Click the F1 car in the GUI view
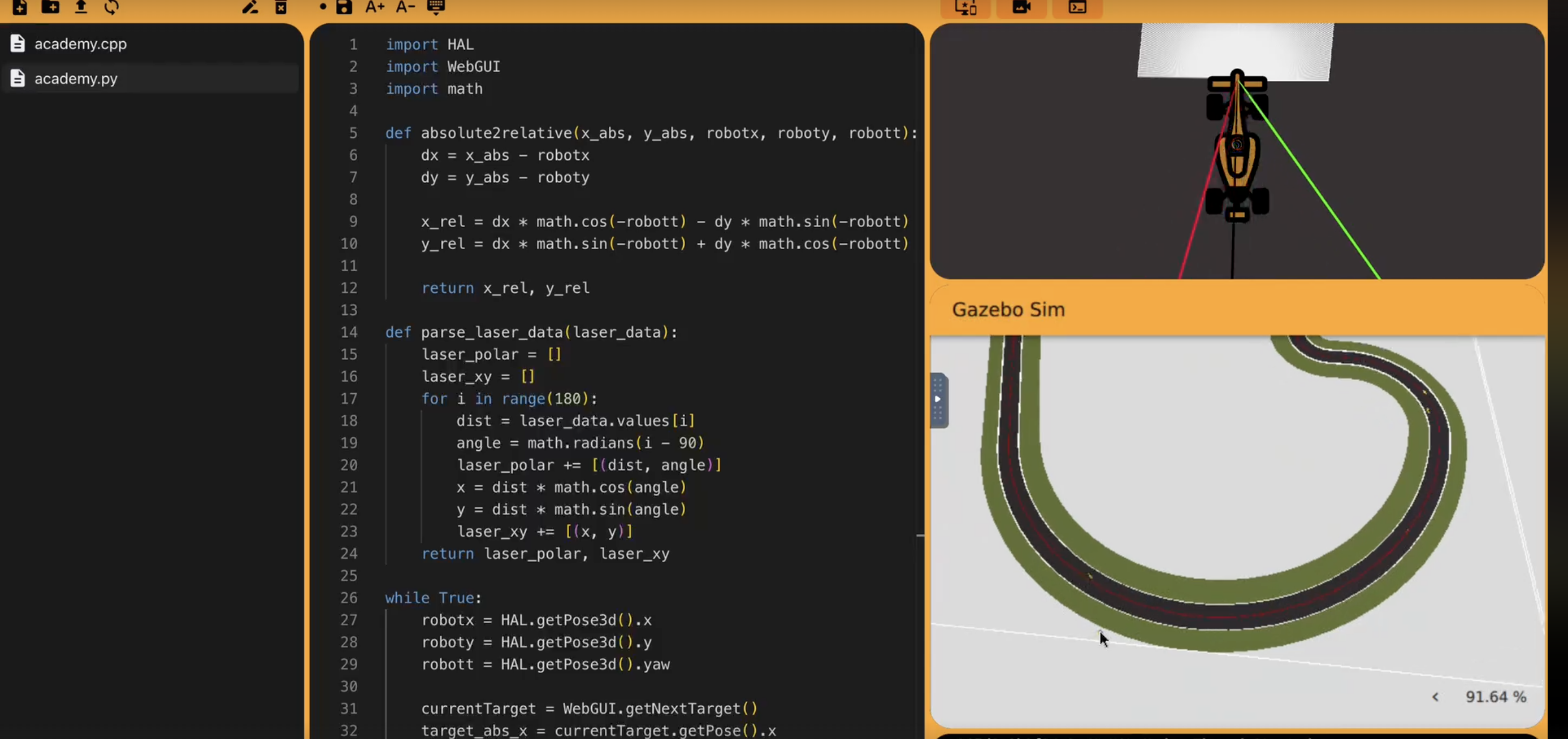The width and height of the screenshot is (1568, 739). [x=1237, y=146]
